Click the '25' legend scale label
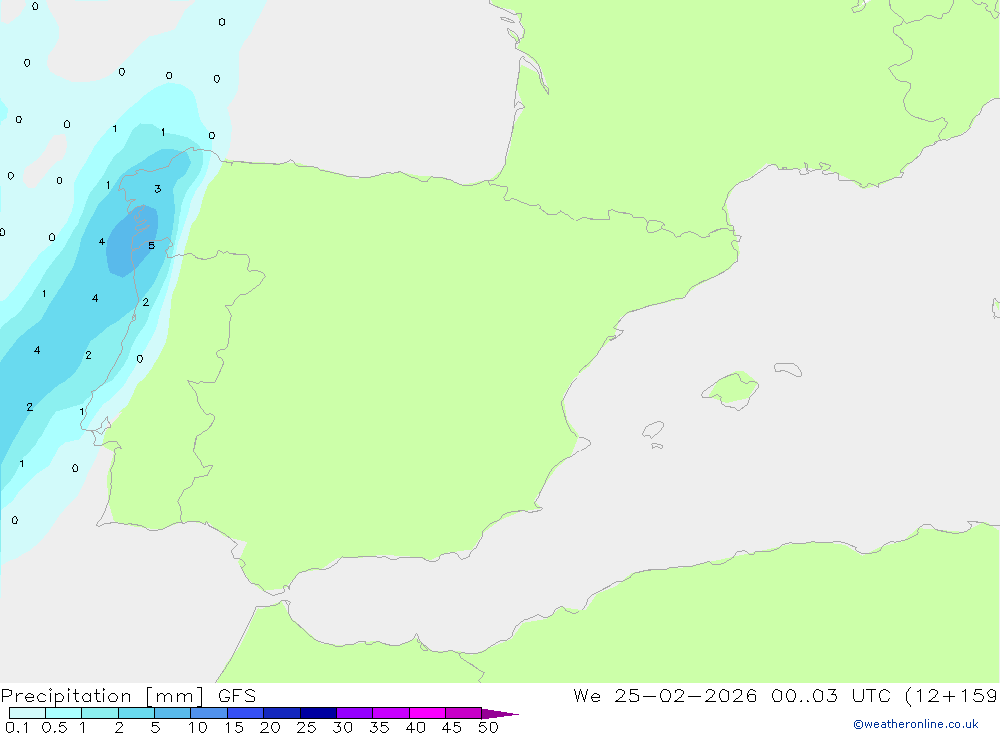1000x733 pixels. point(307,727)
